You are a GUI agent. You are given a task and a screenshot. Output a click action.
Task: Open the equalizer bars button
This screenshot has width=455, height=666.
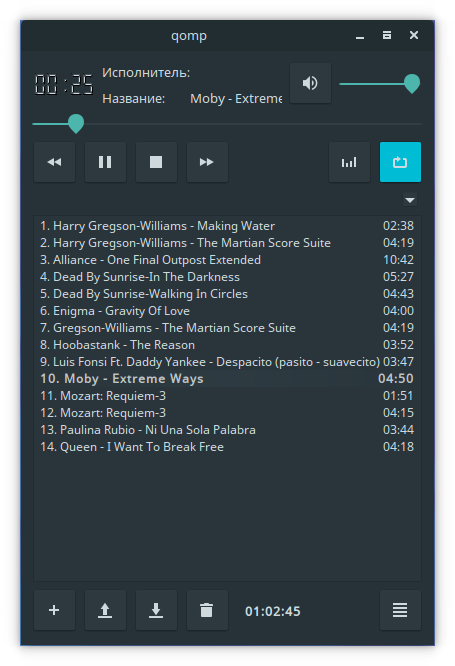click(349, 162)
